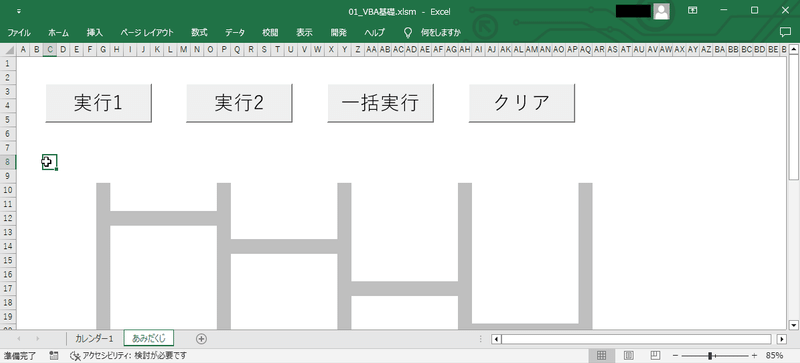The height and width of the screenshot is (363, 800).
Task: Click the 何をしますか search field
Action: tap(441, 33)
